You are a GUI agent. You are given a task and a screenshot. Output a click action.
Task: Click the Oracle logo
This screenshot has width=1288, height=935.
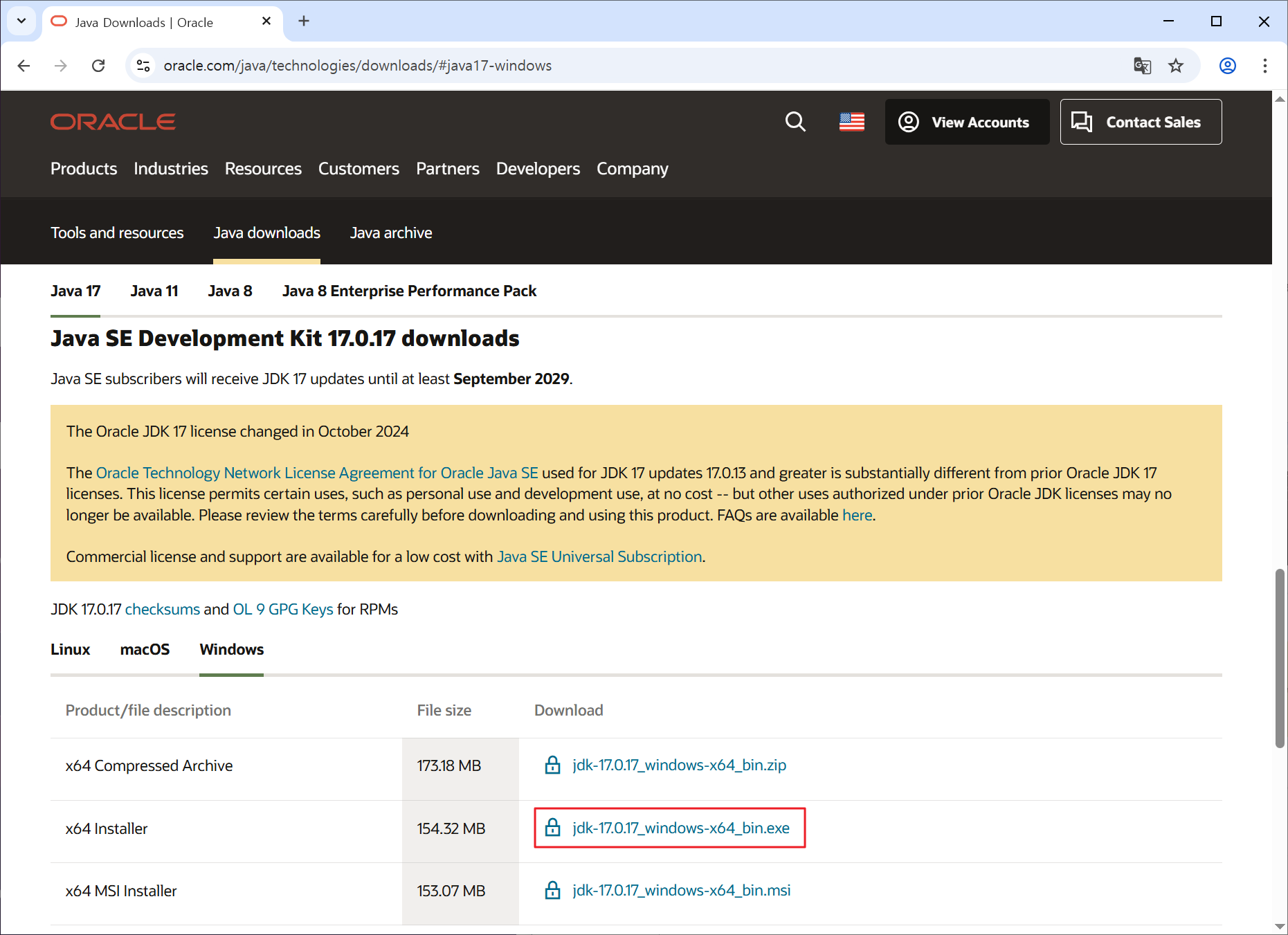(x=113, y=122)
